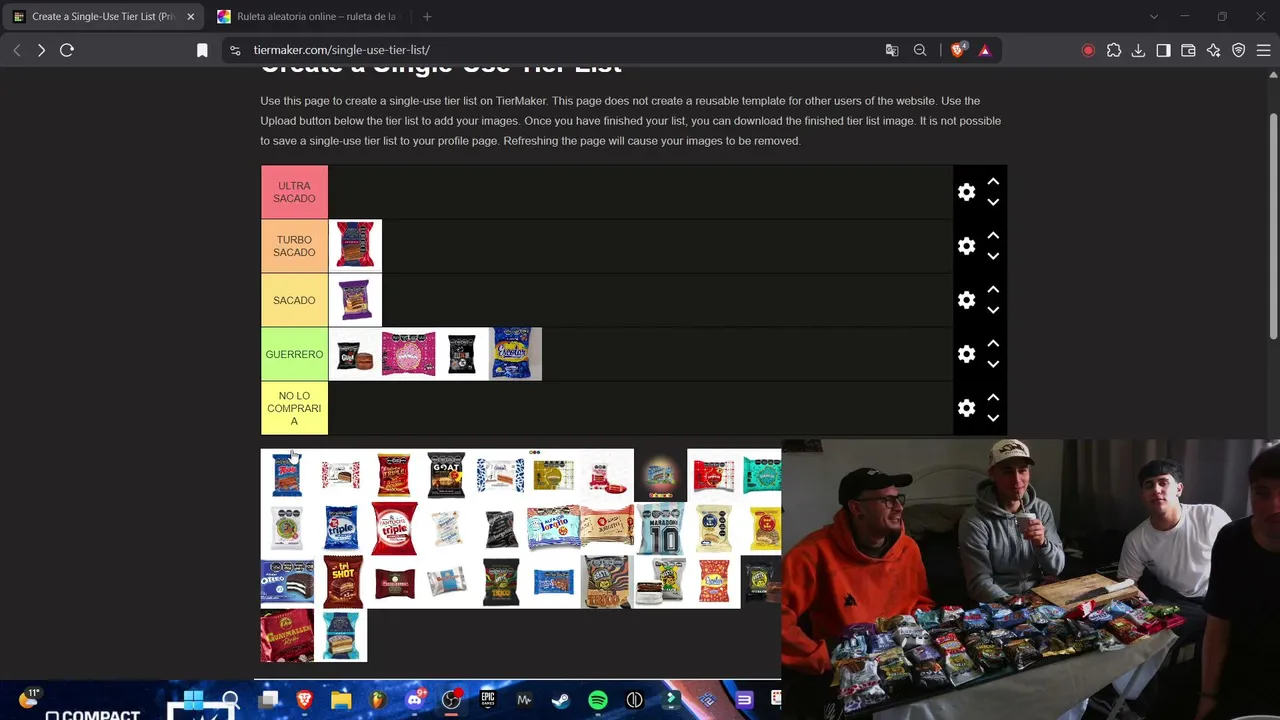Open Leo AI sparkle icon
Screen dimensions: 1280x720
pos(1213,50)
